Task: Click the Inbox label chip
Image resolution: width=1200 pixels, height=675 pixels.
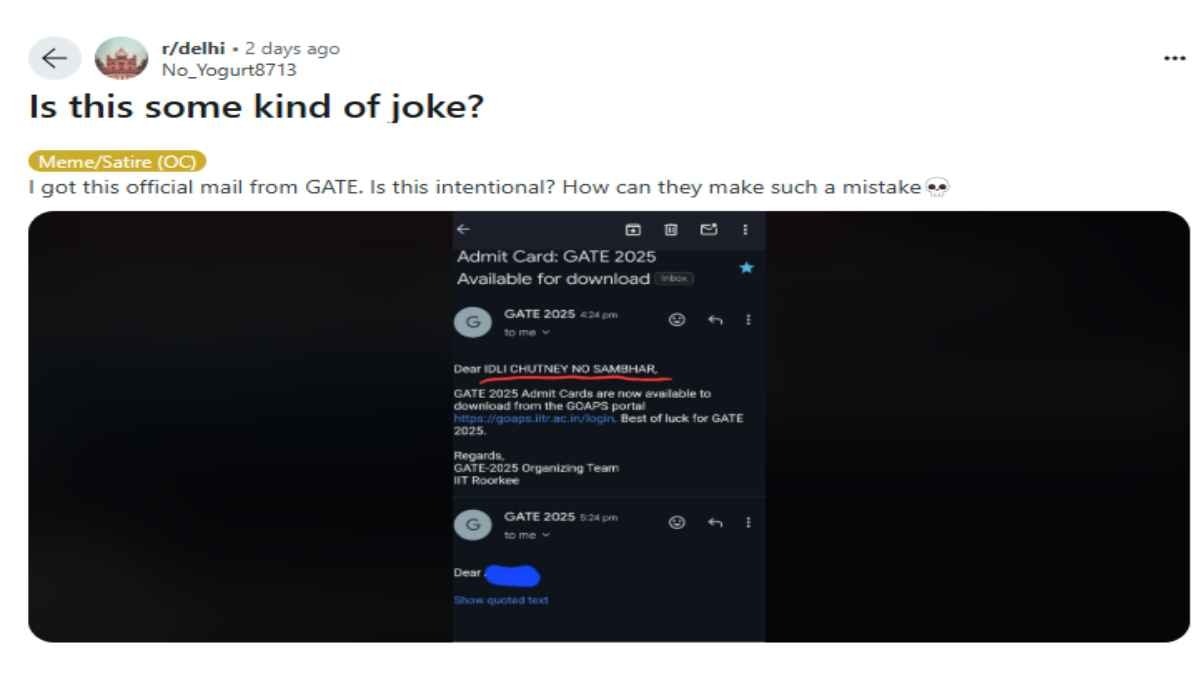Action: click(x=676, y=279)
